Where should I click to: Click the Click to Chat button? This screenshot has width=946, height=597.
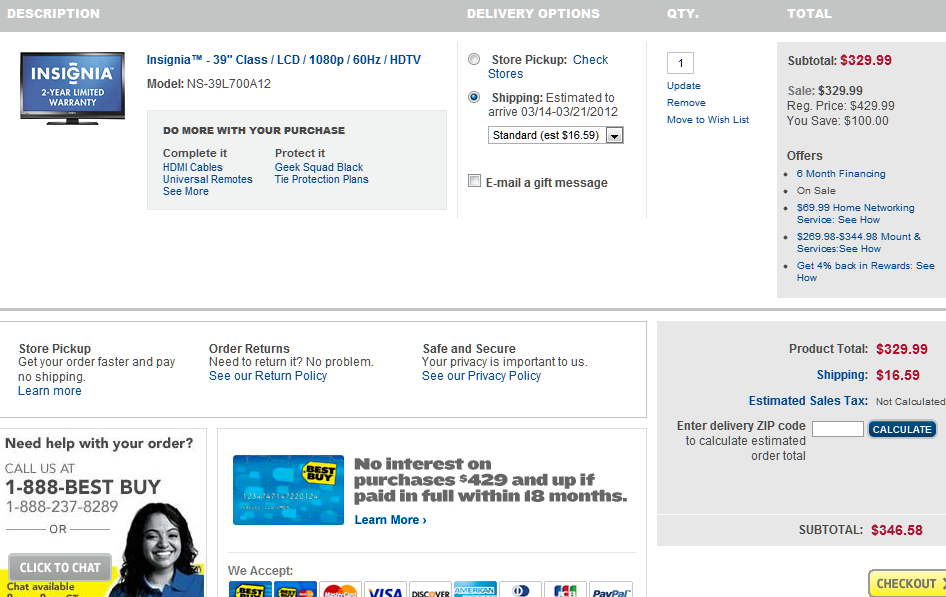pyautogui.click(x=60, y=567)
